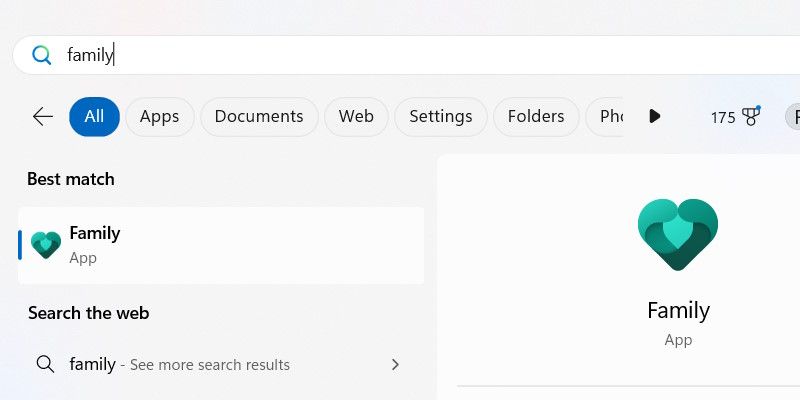Open 'family - See more search results'

[180, 364]
